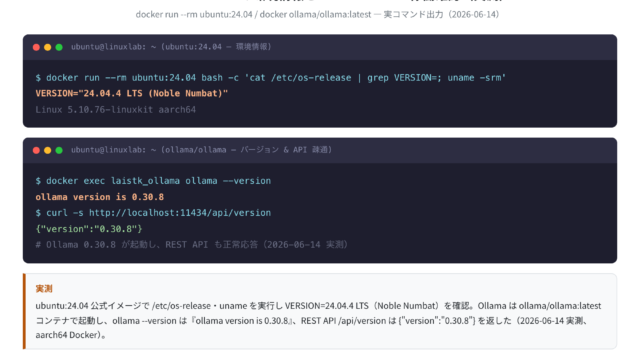Click the docker exec laistk_ollama command line
The width and height of the screenshot is (640, 360).
point(153,181)
